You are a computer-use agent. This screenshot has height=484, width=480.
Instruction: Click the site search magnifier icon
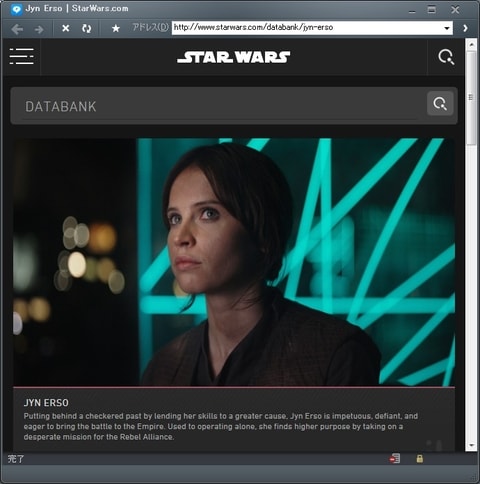click(446, 57)
